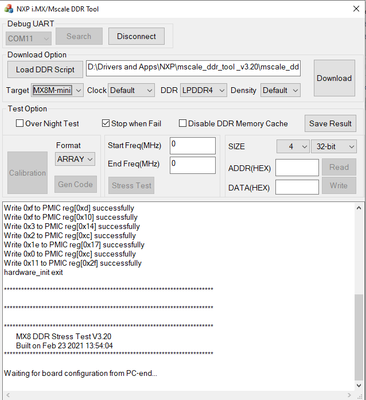Close the DDR Tool window
366x400 pixels.
[x=356, y=9]
